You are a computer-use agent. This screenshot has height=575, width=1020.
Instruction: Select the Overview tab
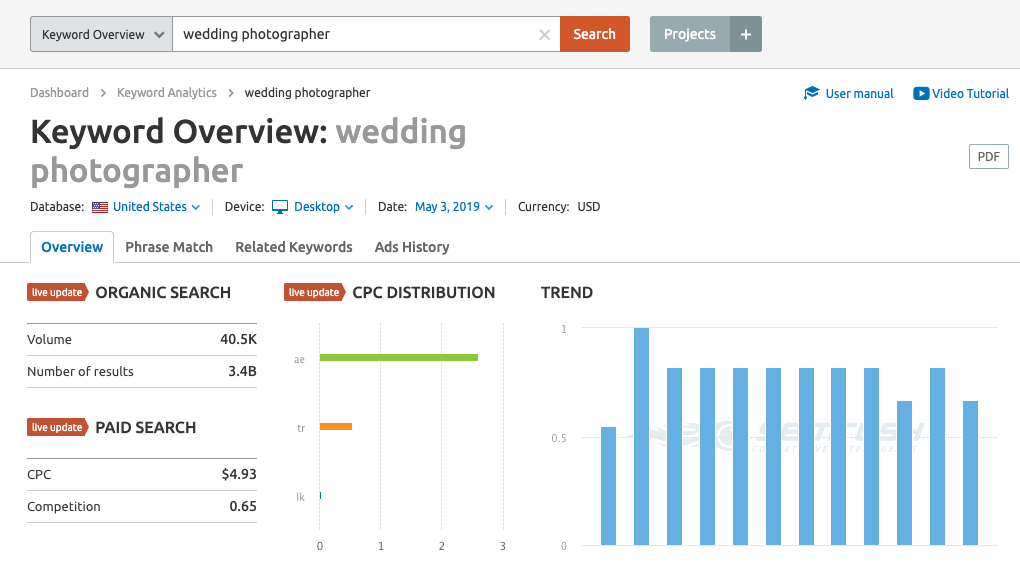72,247
